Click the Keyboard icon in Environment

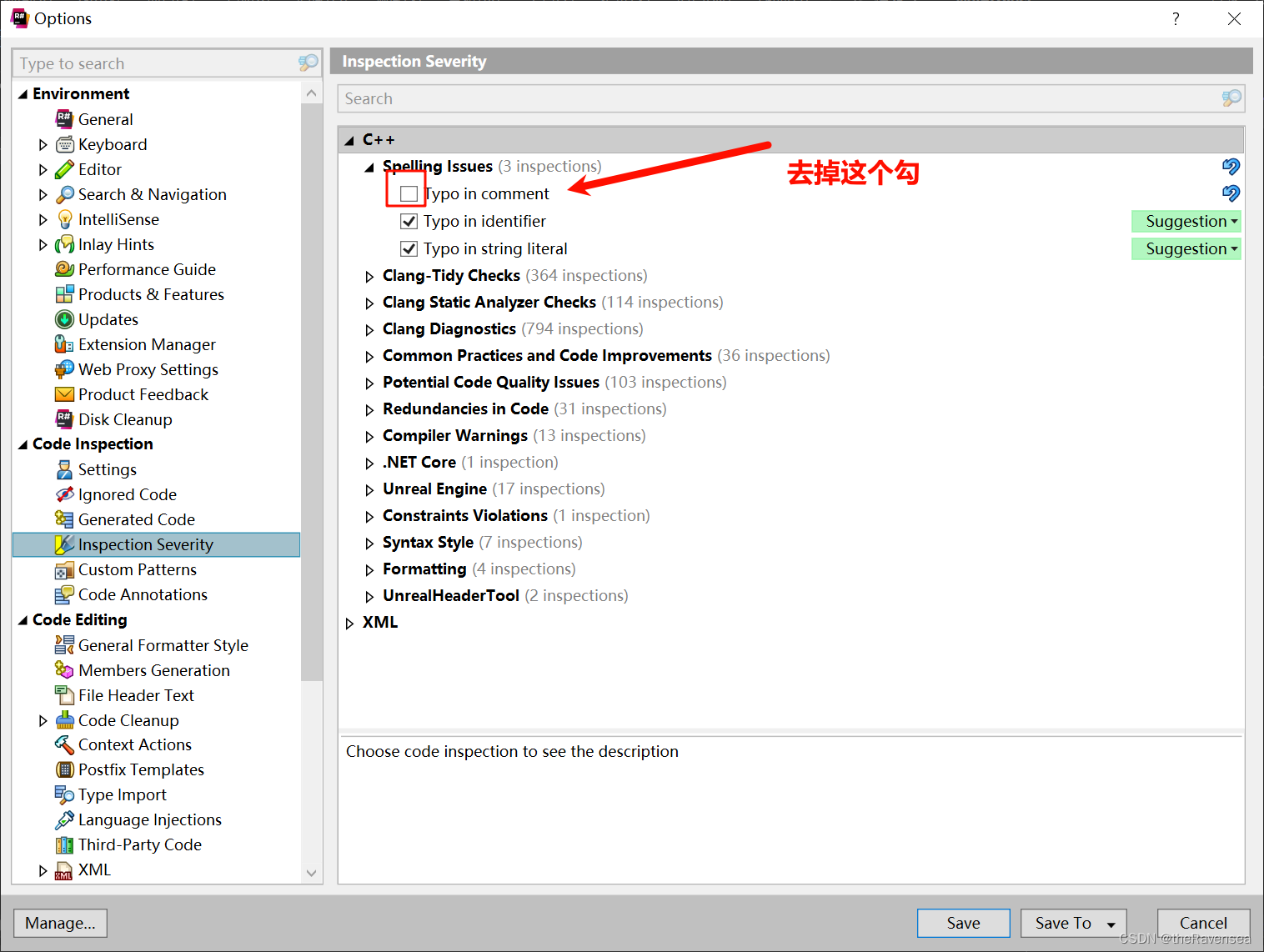[x=64, y=144]
